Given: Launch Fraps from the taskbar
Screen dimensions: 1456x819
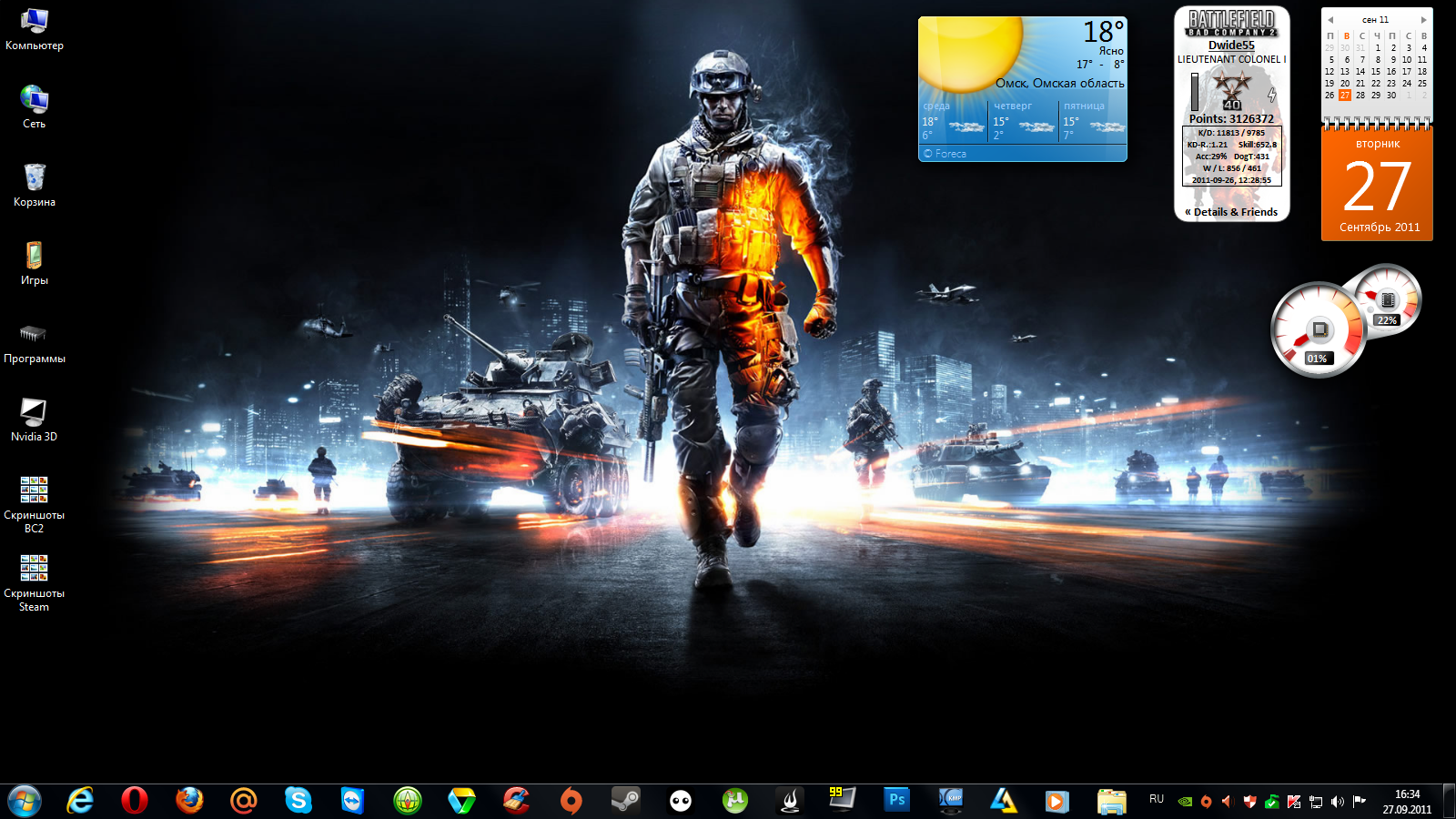Looking at the screenshot, I should point(843,801).
